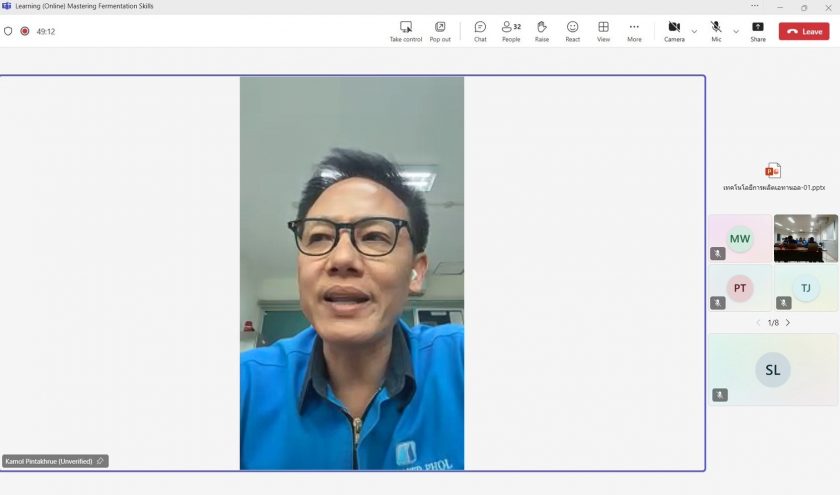Open the More actions menu
The height and width of the screenshot is (495, 840).
(634, 31)
